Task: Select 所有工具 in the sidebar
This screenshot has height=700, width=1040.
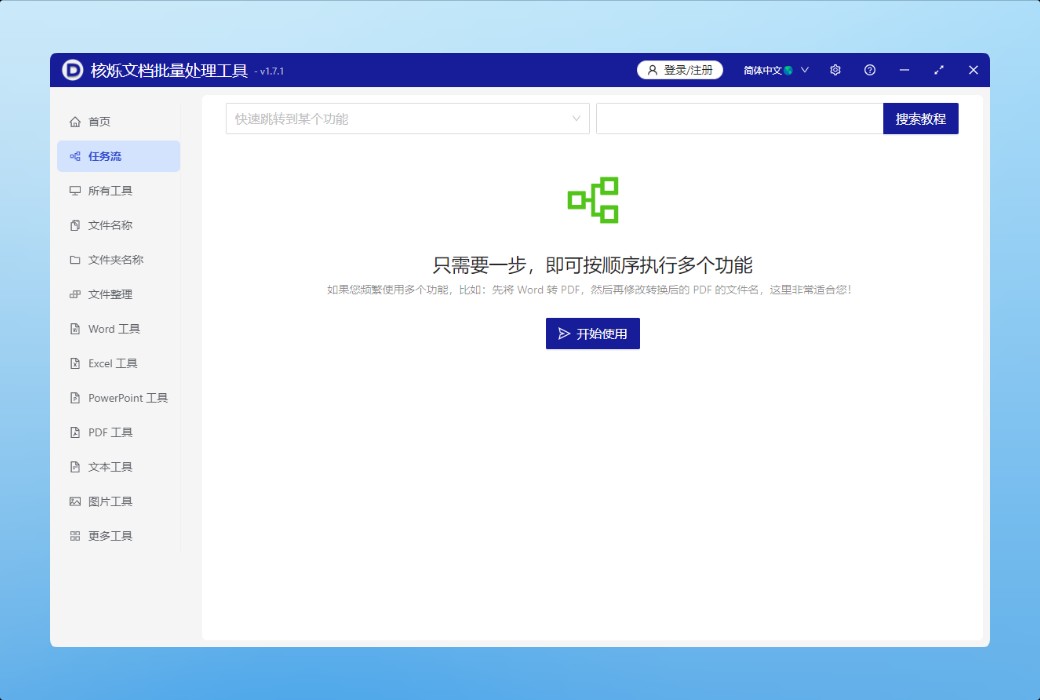Action: (x=110, y=191)
